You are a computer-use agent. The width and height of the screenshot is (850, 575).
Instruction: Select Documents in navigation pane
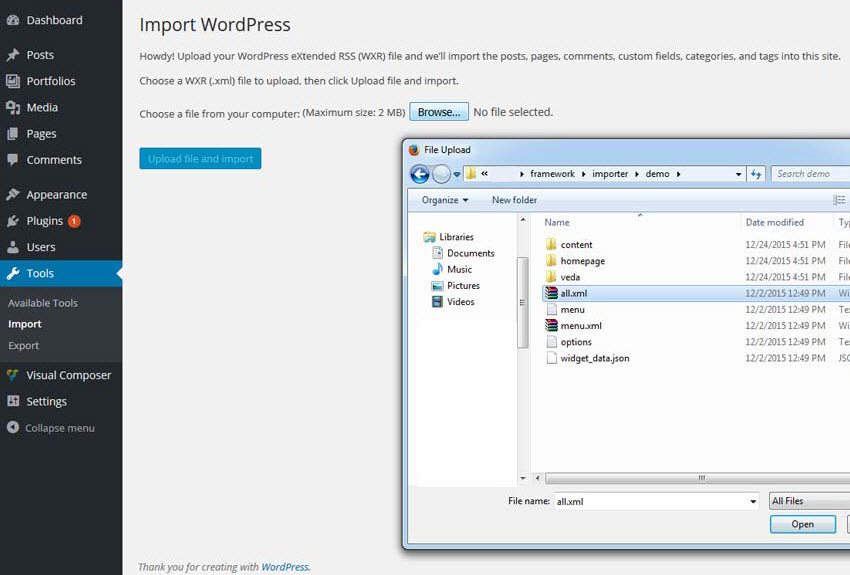pyautogui.click(x=471, y=253)
